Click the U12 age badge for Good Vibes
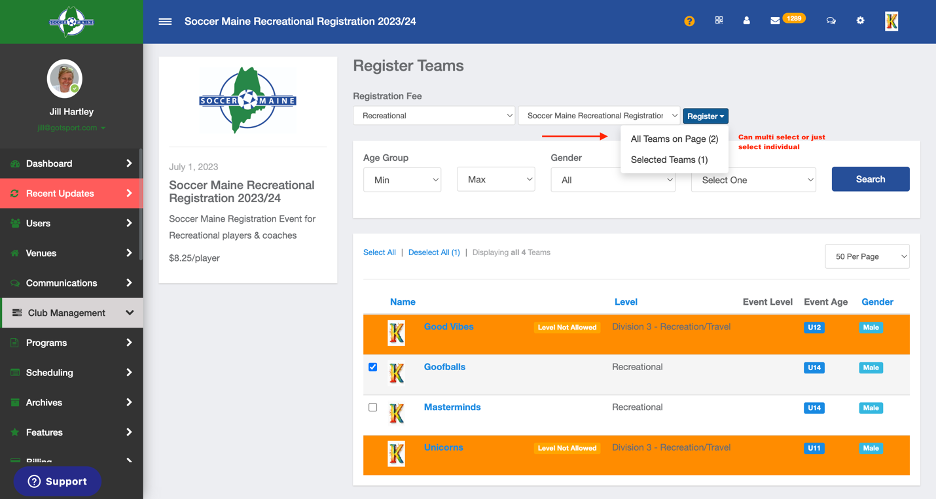936x500 pixels. pos(814,328)
